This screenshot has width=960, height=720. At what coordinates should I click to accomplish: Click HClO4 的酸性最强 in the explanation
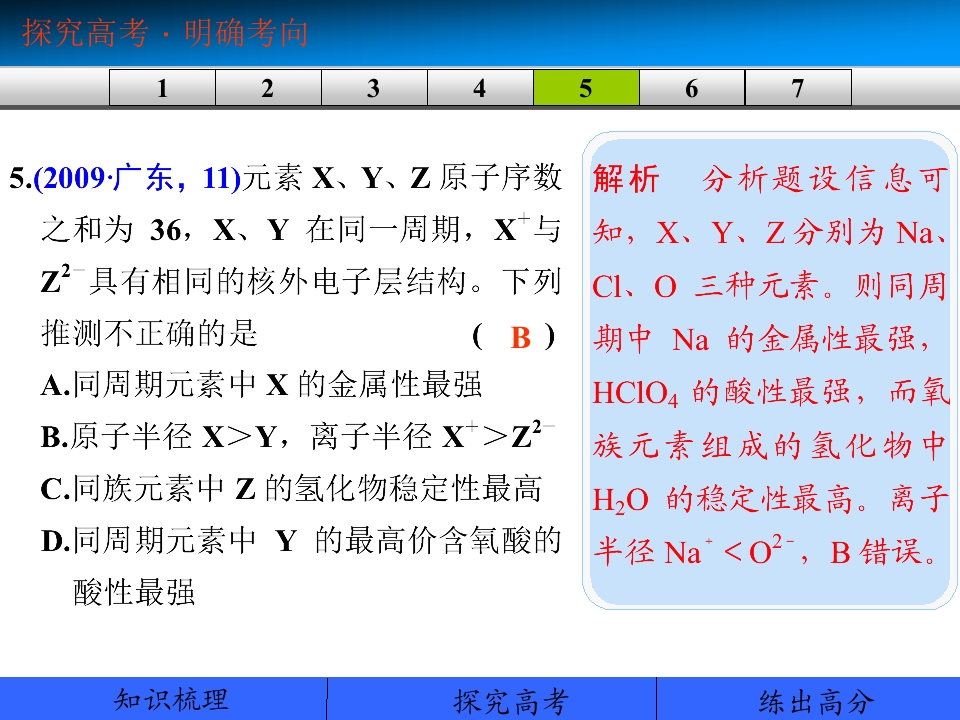pos(722,392)
